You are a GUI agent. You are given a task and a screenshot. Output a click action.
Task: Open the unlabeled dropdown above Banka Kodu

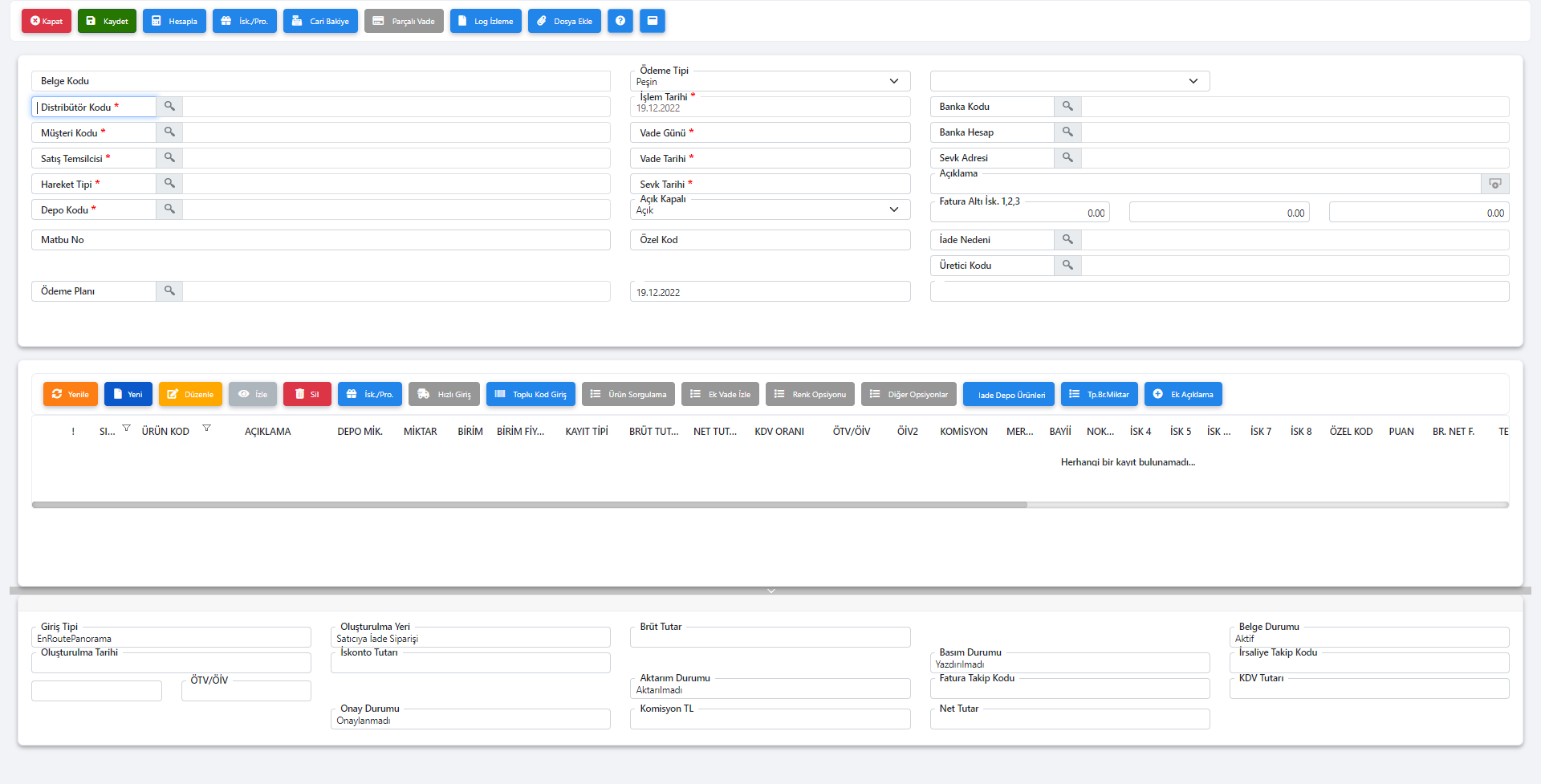tap(1193, 81)
